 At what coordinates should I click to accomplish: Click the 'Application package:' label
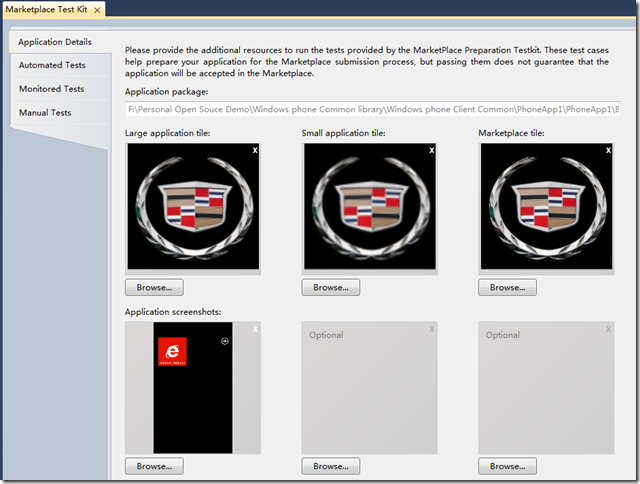pos(167,92)
